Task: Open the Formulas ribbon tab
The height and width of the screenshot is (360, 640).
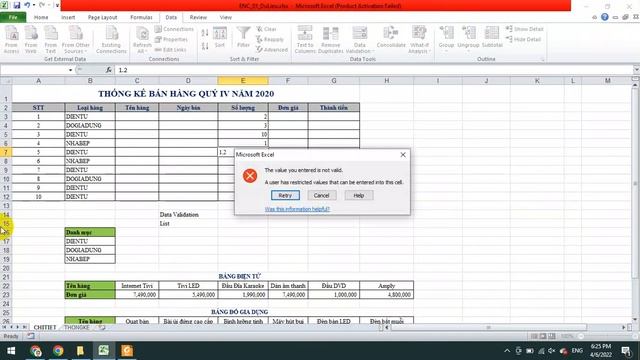Action: coord(141,18)
